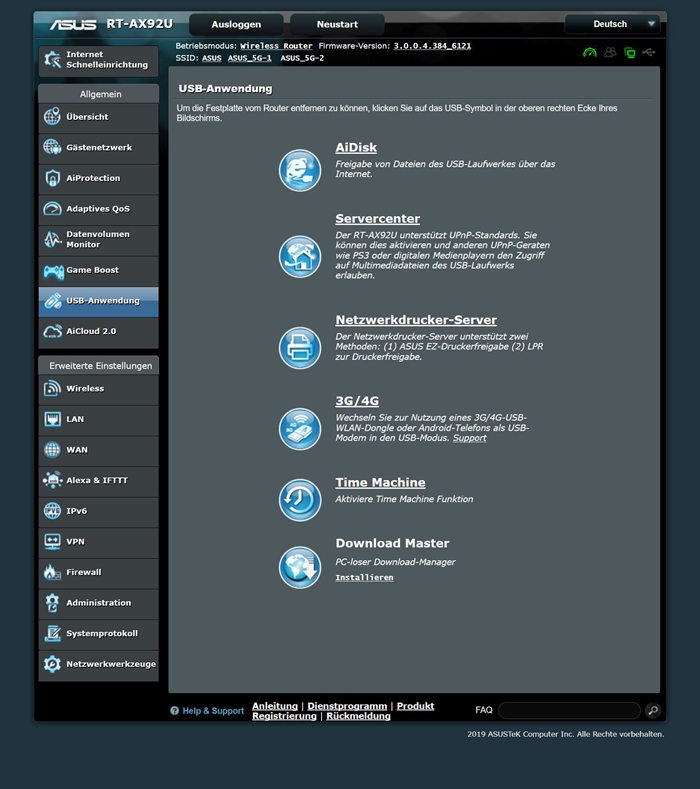
Task: Click the Wireless signal icon in sidebar
Action: [x=52, y=388]
